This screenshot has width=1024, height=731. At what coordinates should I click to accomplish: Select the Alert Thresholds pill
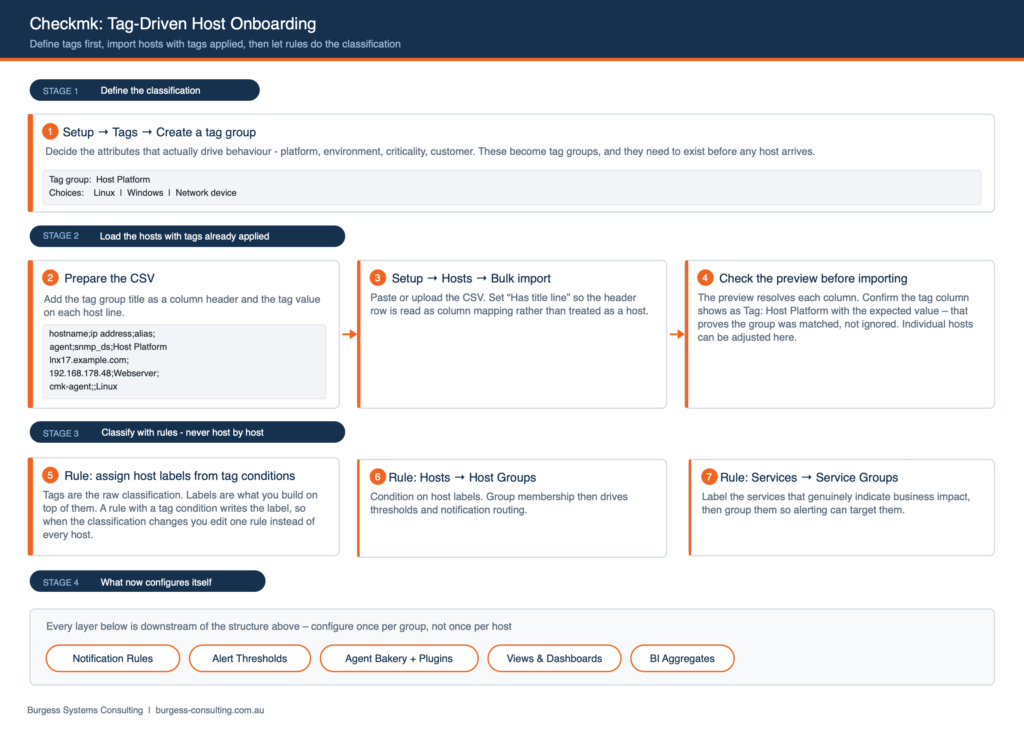[249, 658]
